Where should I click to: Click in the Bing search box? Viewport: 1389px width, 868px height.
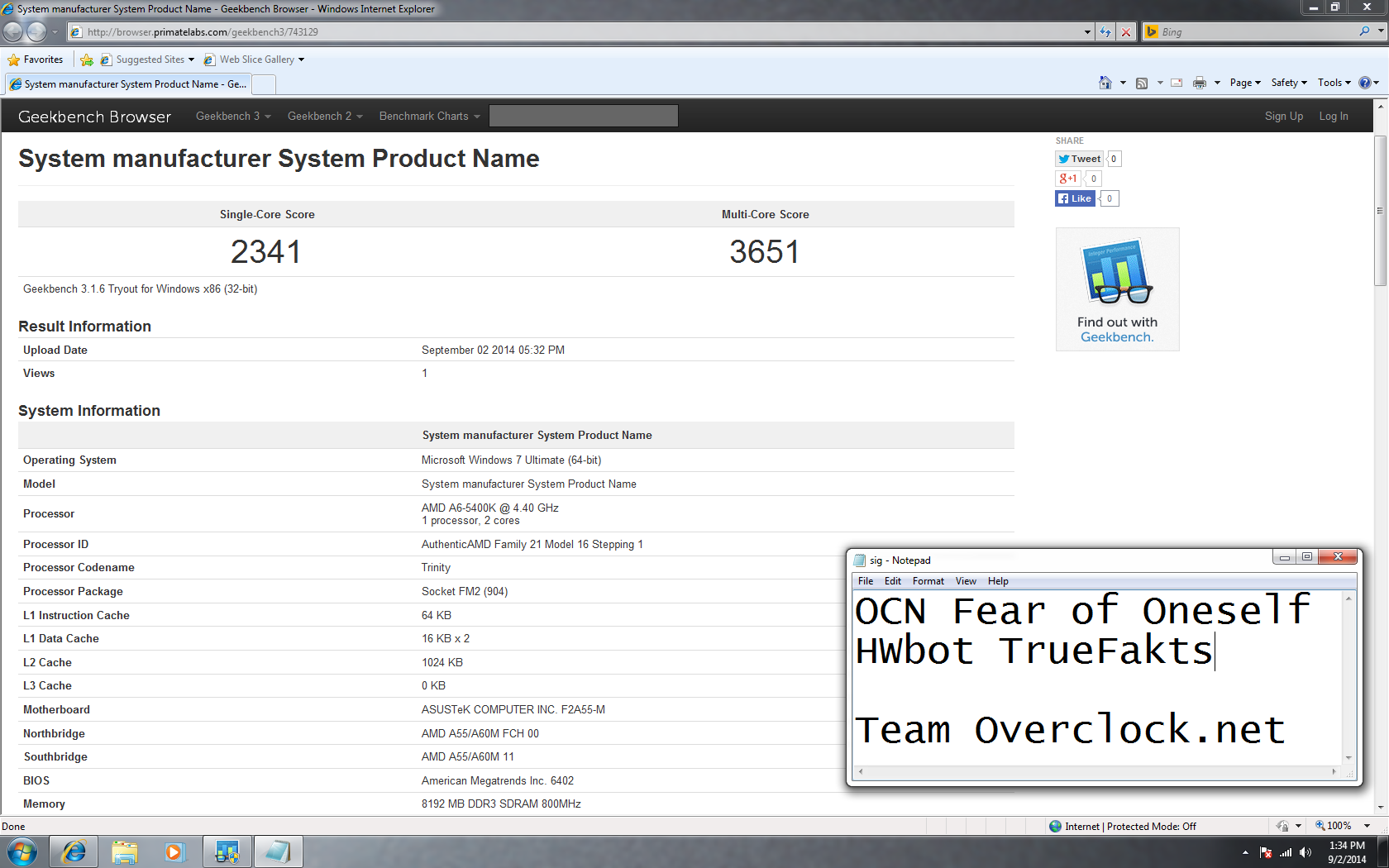(x=1256, y=31)
